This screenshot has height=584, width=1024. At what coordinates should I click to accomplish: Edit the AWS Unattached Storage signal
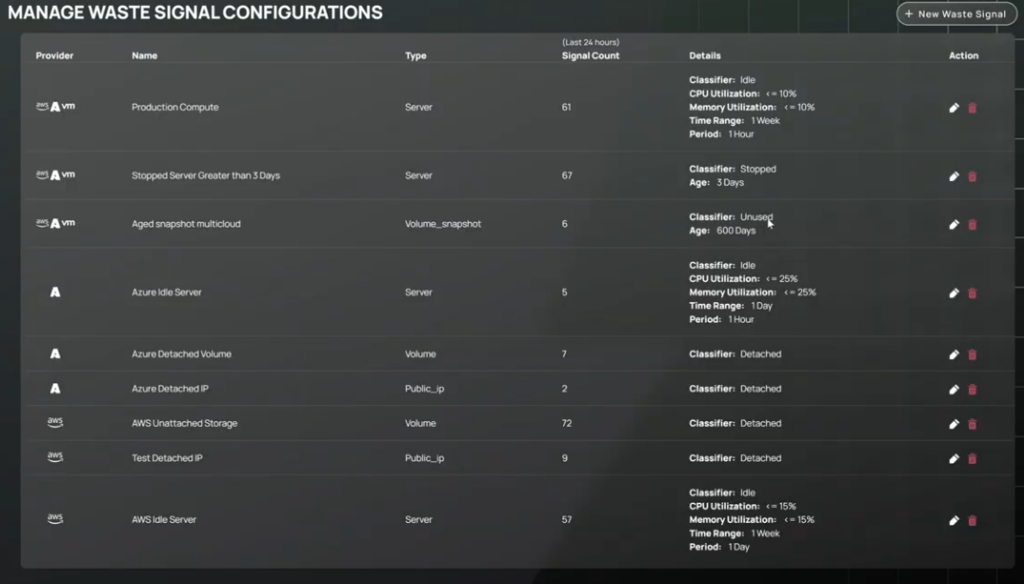point(954,423)
